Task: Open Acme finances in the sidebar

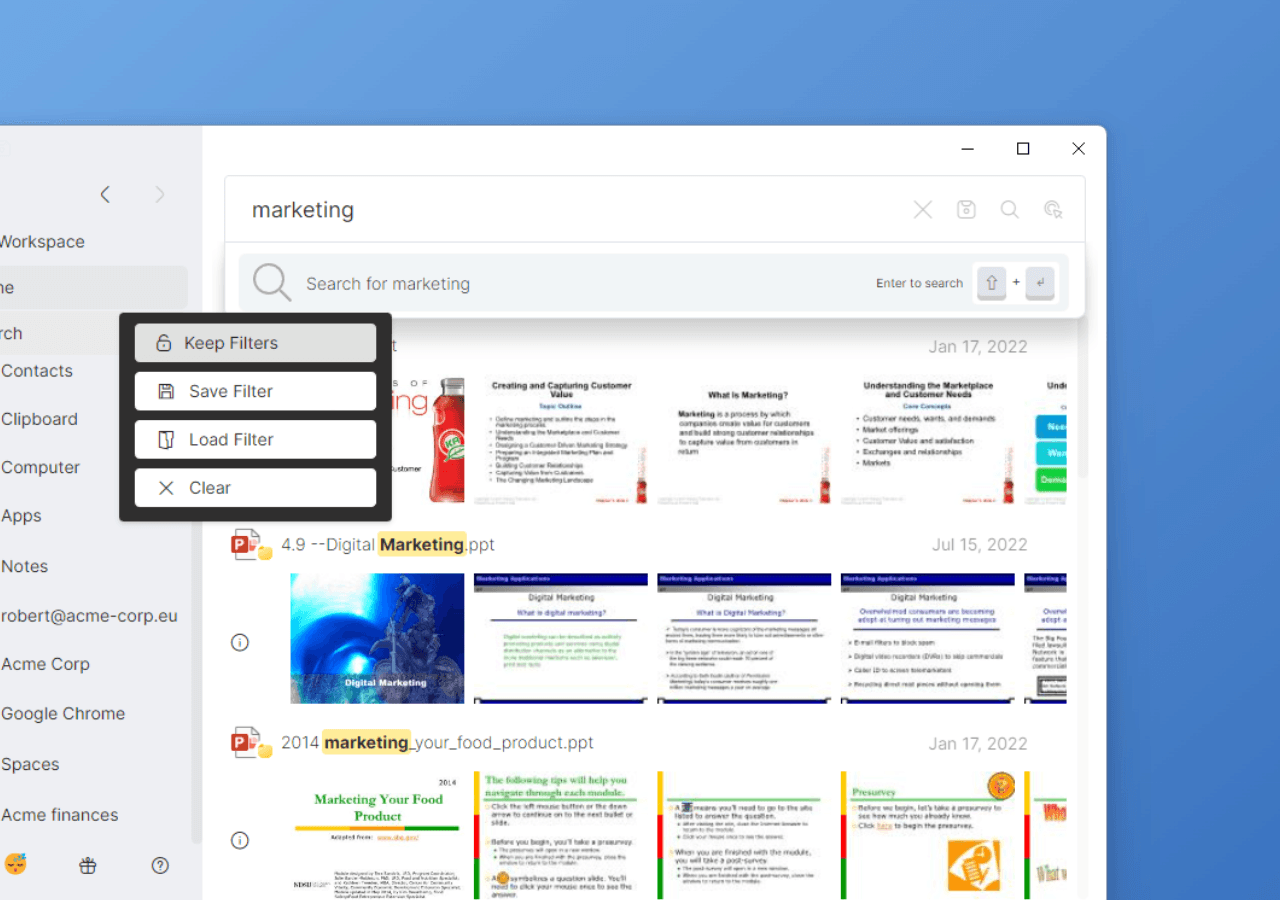Action: 59,815
